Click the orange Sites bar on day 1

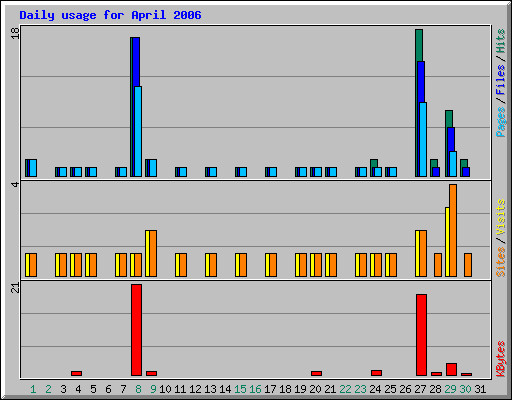tap(33, 265)
